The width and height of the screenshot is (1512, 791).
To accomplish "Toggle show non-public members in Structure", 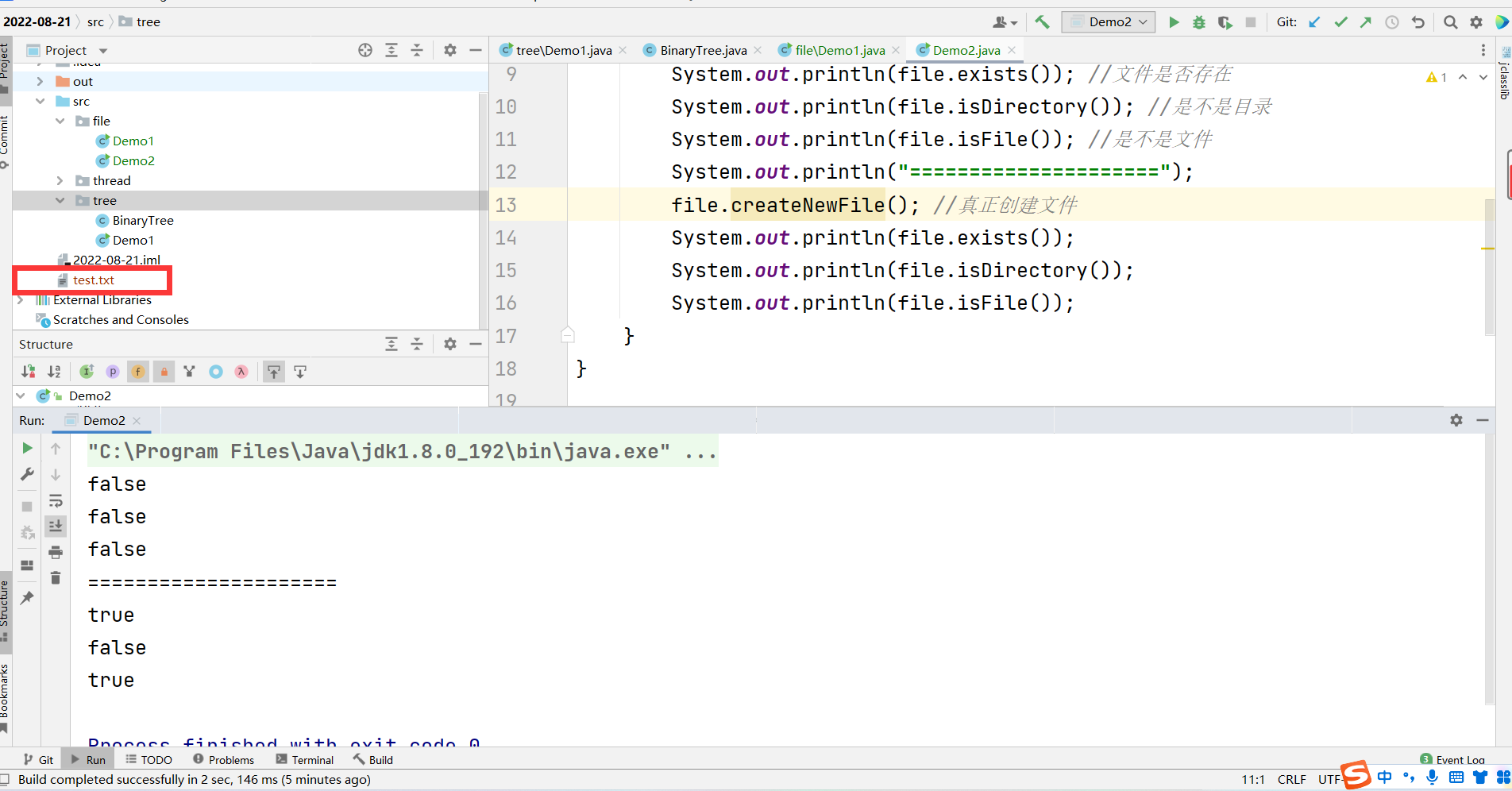I will (164, 371).
